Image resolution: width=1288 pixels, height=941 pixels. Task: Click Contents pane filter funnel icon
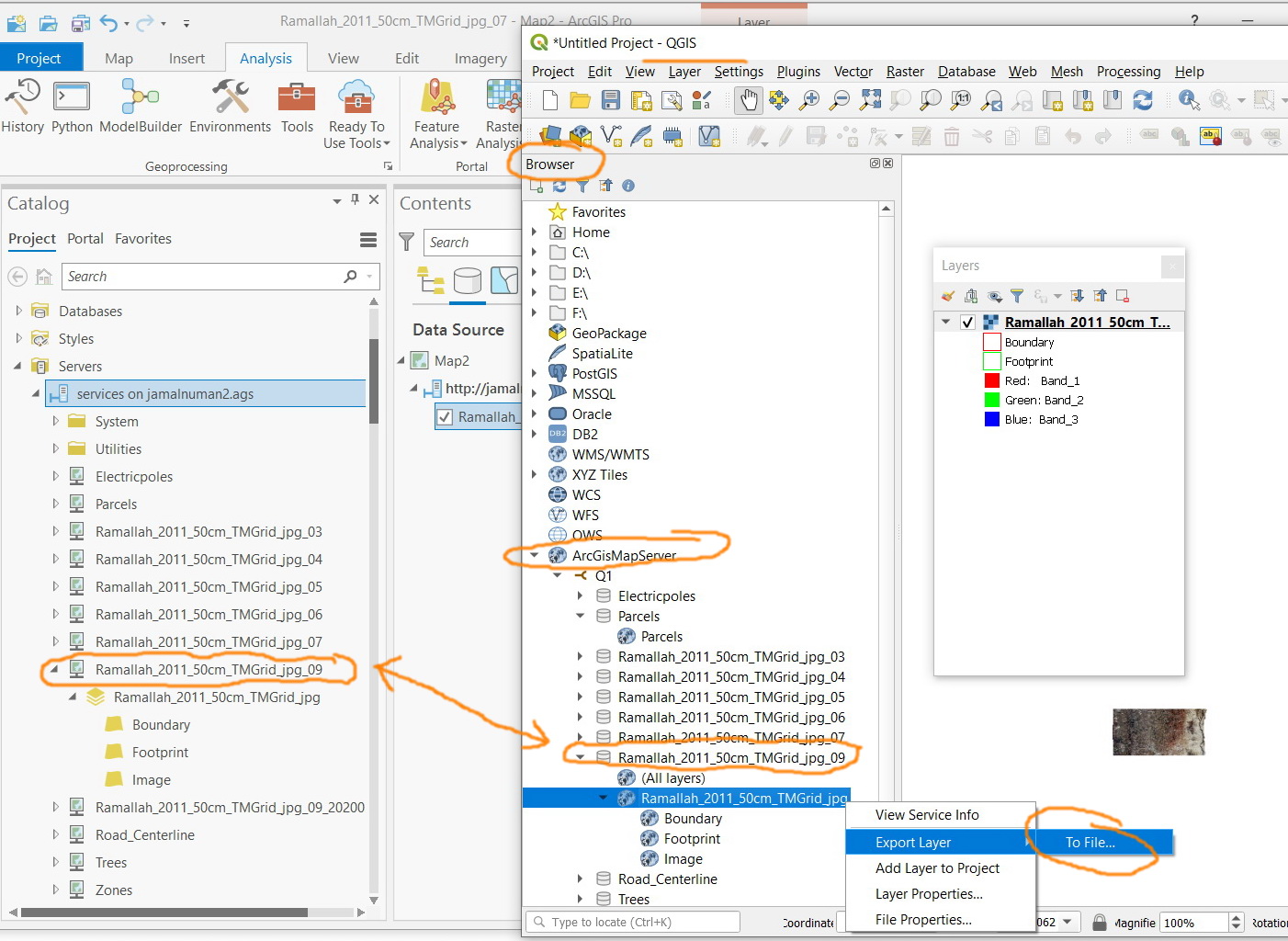pos(407,242)
